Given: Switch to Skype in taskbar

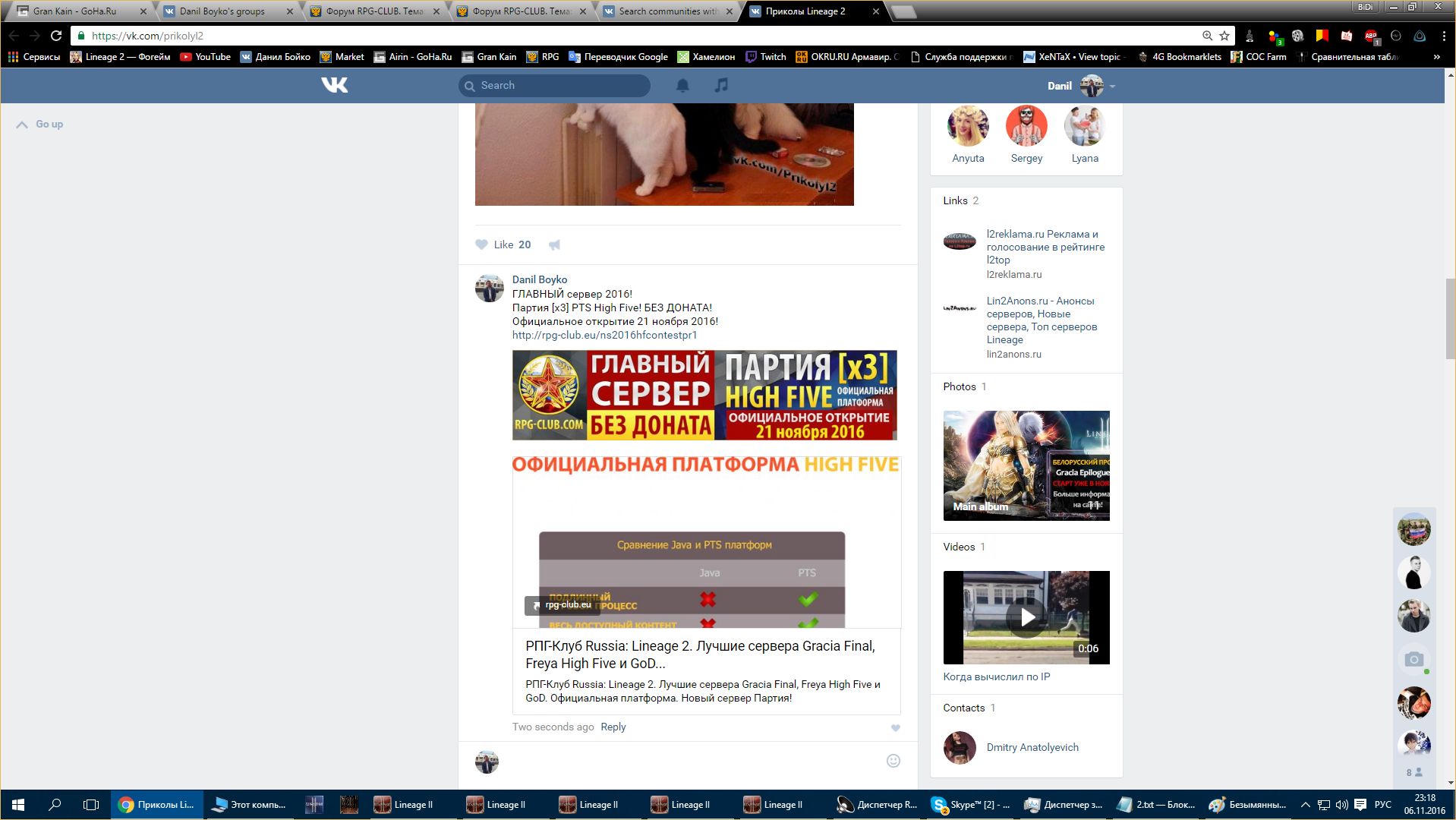Looking at the screenshot, I should pyautogui.click(x=971, y=805).
